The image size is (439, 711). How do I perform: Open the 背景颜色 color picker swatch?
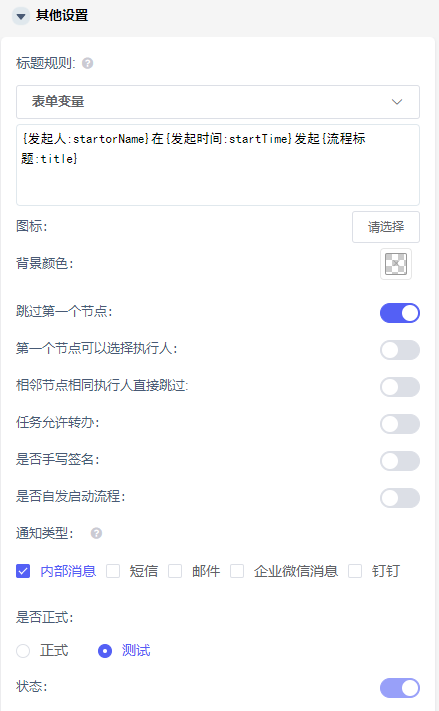(396, 264)
